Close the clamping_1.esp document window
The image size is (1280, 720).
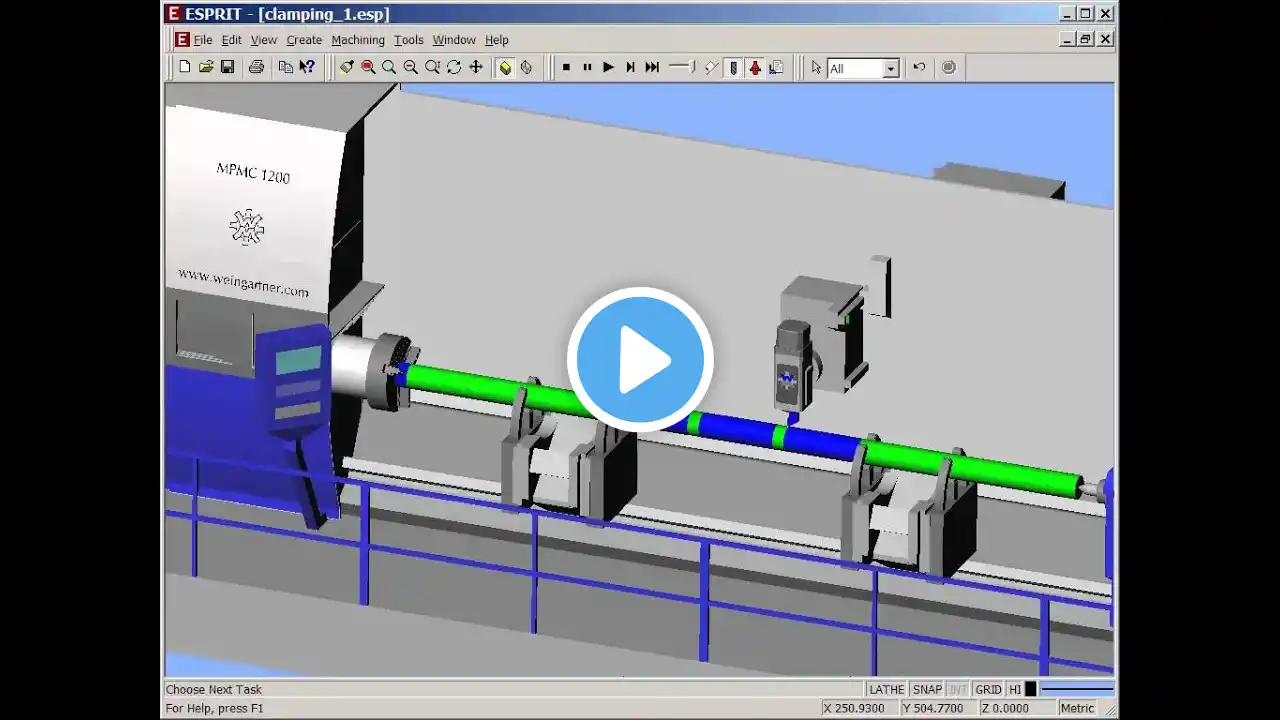(1106, 39)
